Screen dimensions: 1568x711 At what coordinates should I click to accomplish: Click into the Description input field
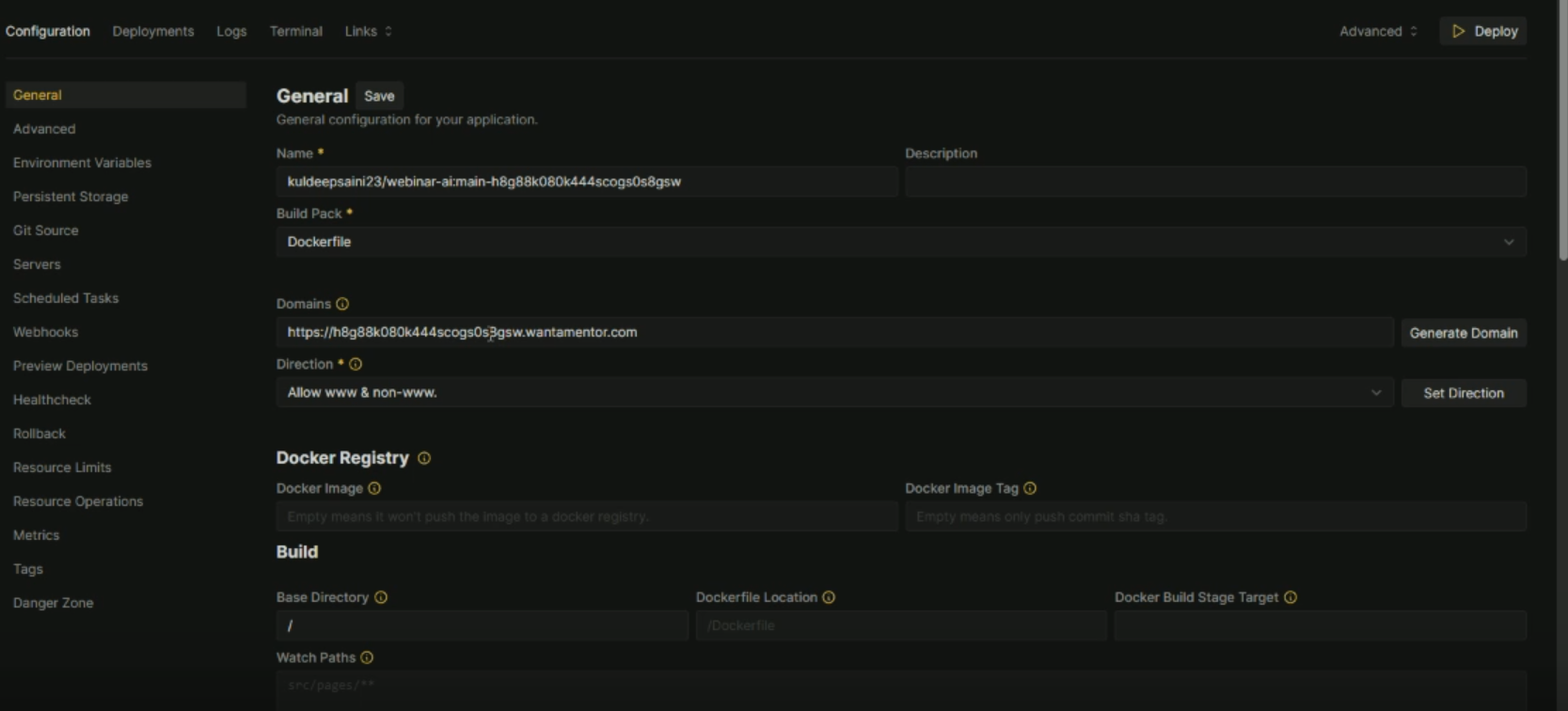(x=1214, y=182)
